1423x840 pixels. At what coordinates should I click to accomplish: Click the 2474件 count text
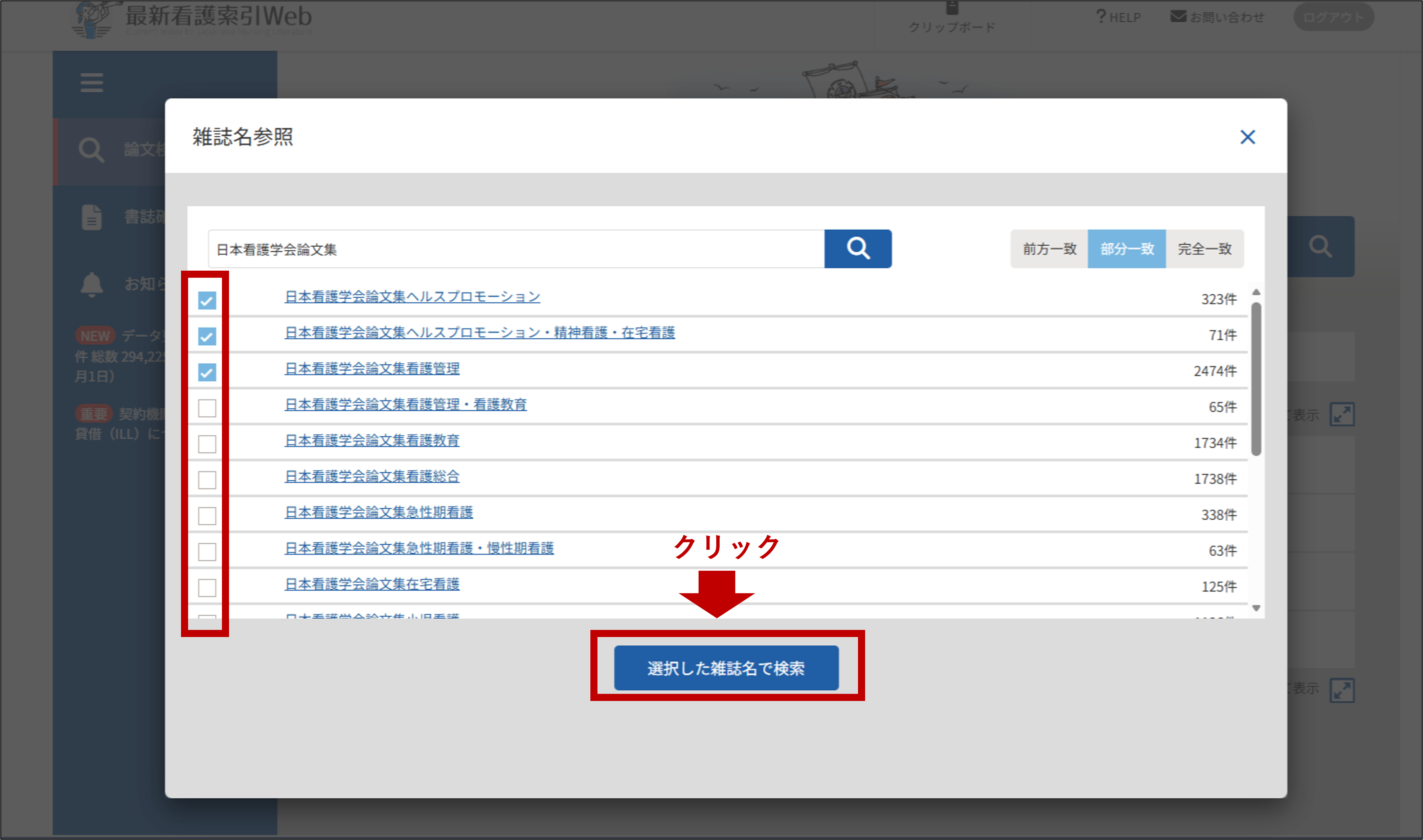click(1215, 371)
